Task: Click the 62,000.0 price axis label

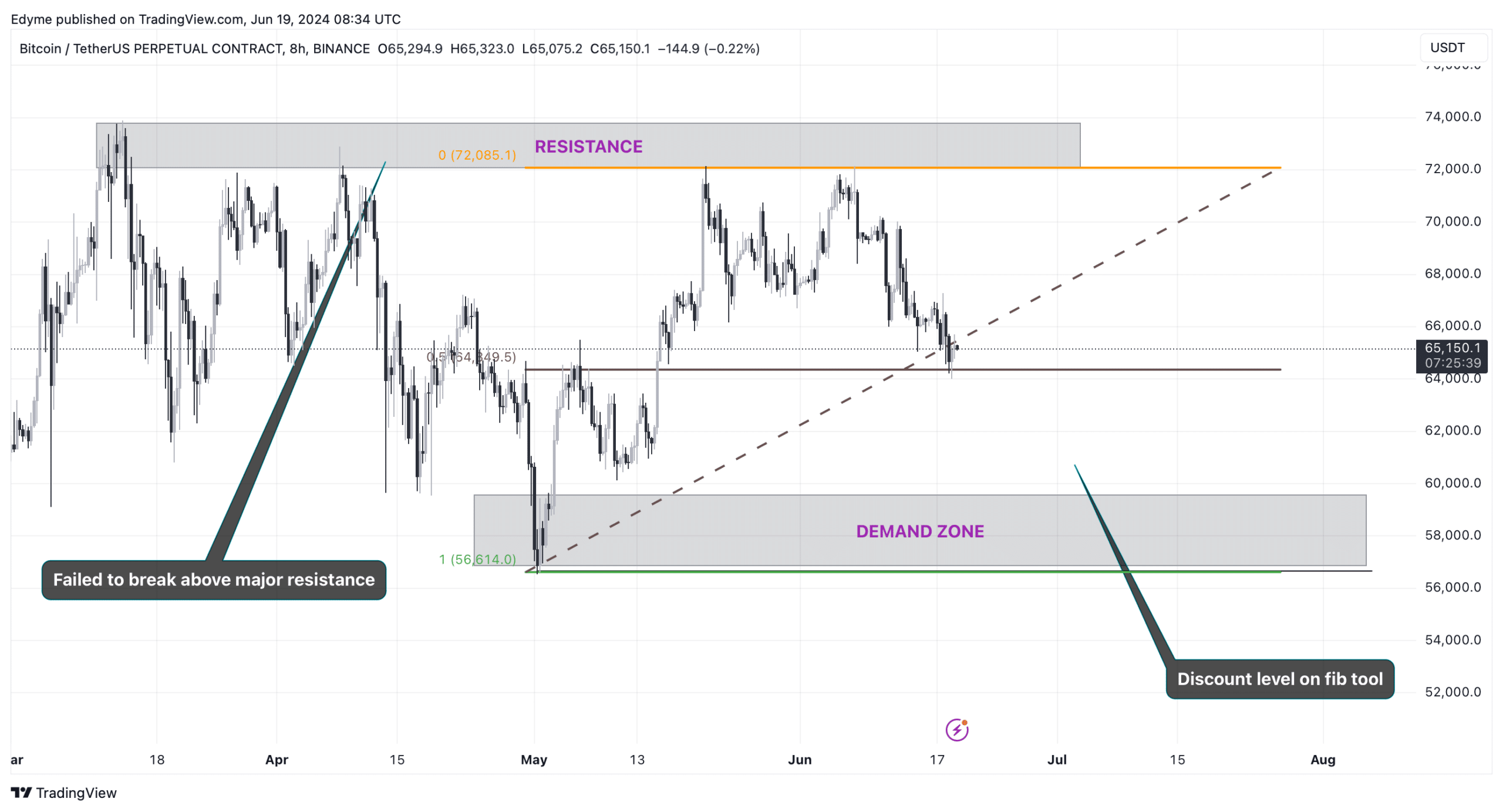Action: (1453, 430)
